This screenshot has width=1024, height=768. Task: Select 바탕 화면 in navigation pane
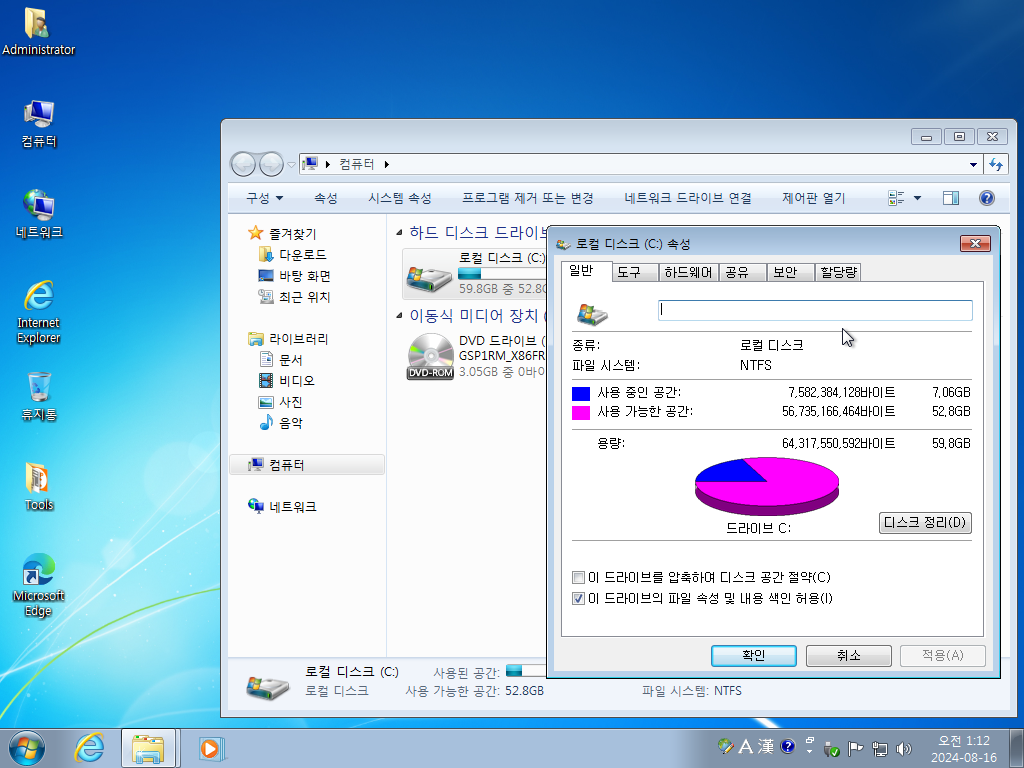[x=295, y=276]
